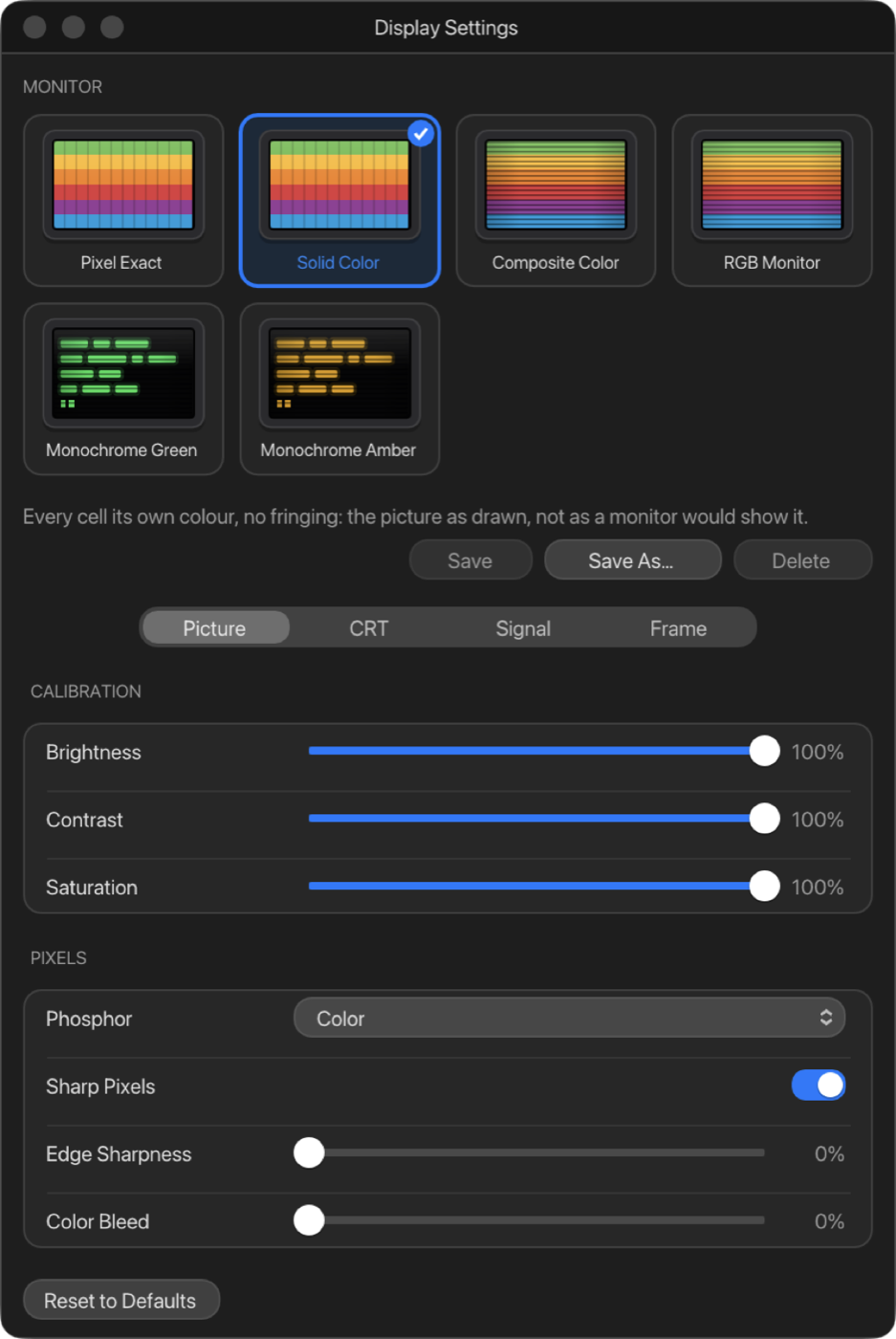The image size is (896, 1339).
Task: Open the Frame tab
Action: [x=678, y=628]
